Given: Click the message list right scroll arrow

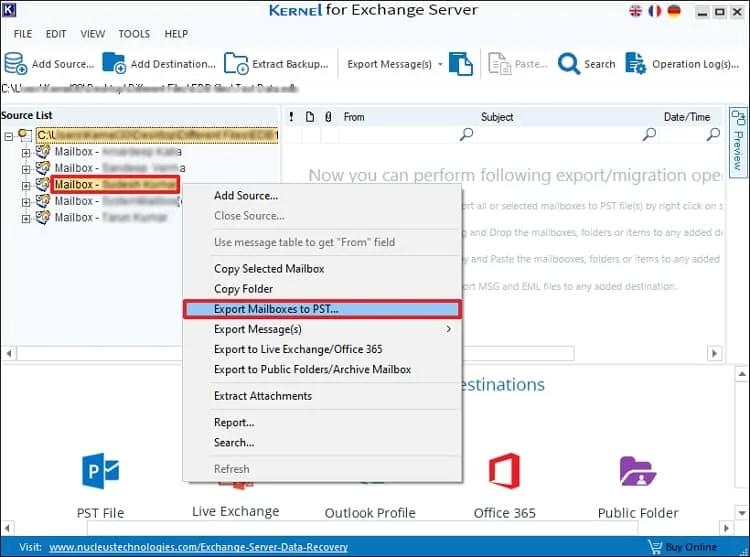Looking at the screenshot, I should pos(714,353).
